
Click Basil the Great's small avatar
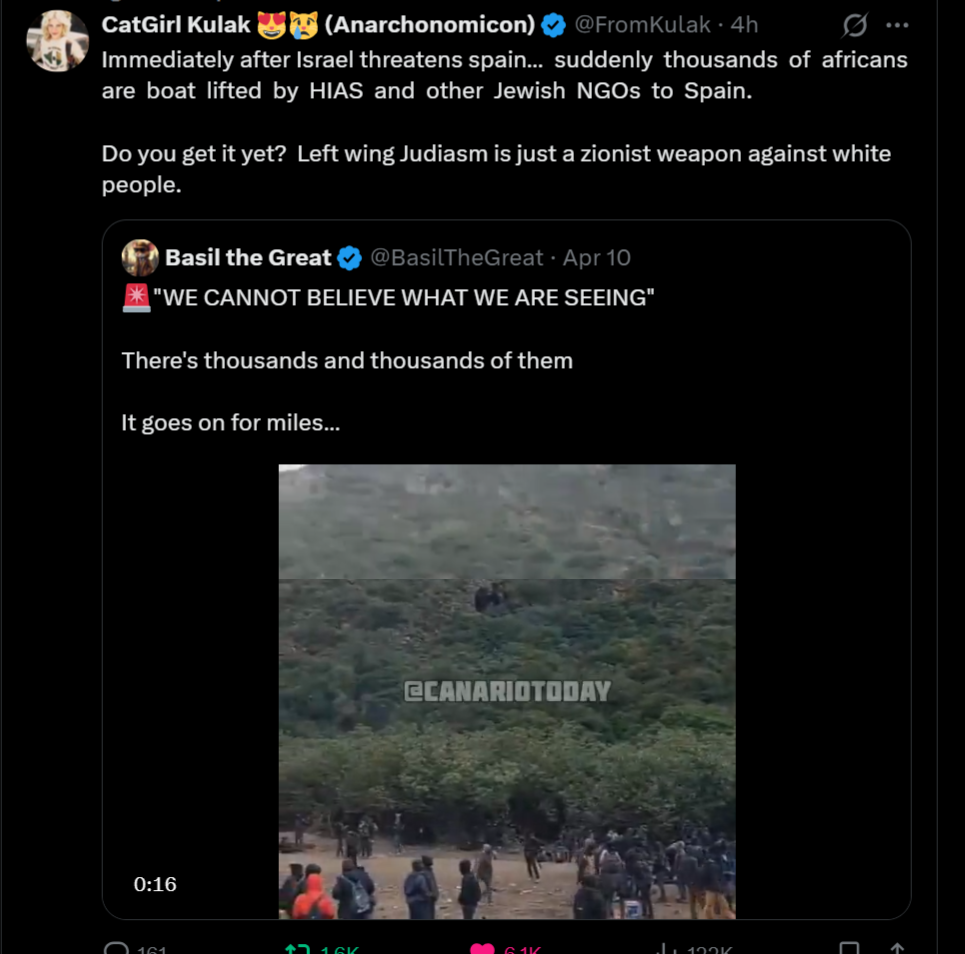click(x=140, y=257)
